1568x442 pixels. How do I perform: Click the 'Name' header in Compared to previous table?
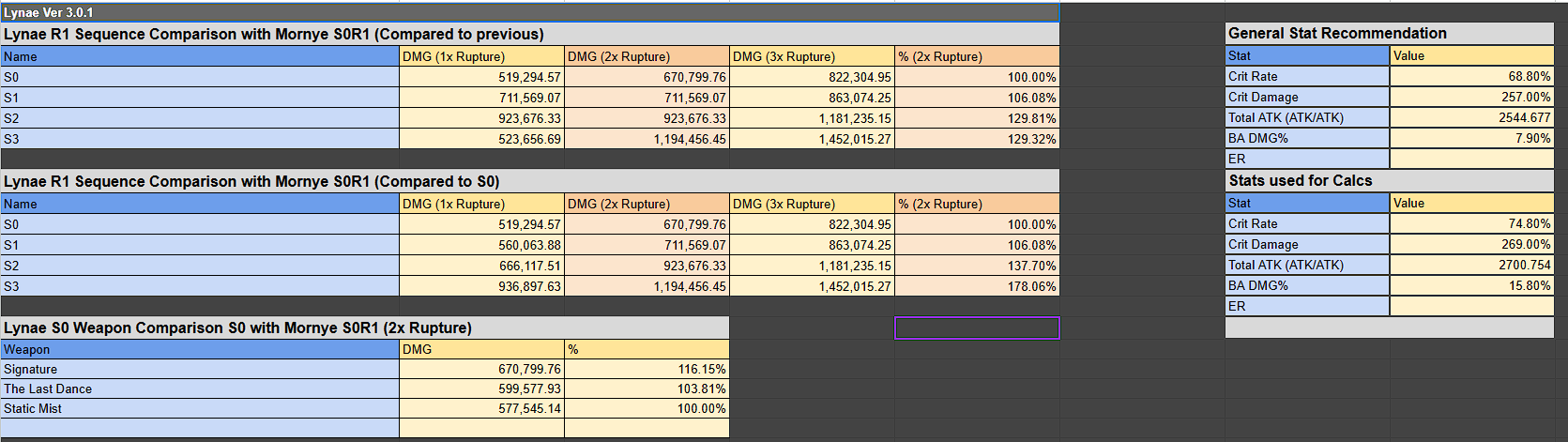tap(200, 56)
